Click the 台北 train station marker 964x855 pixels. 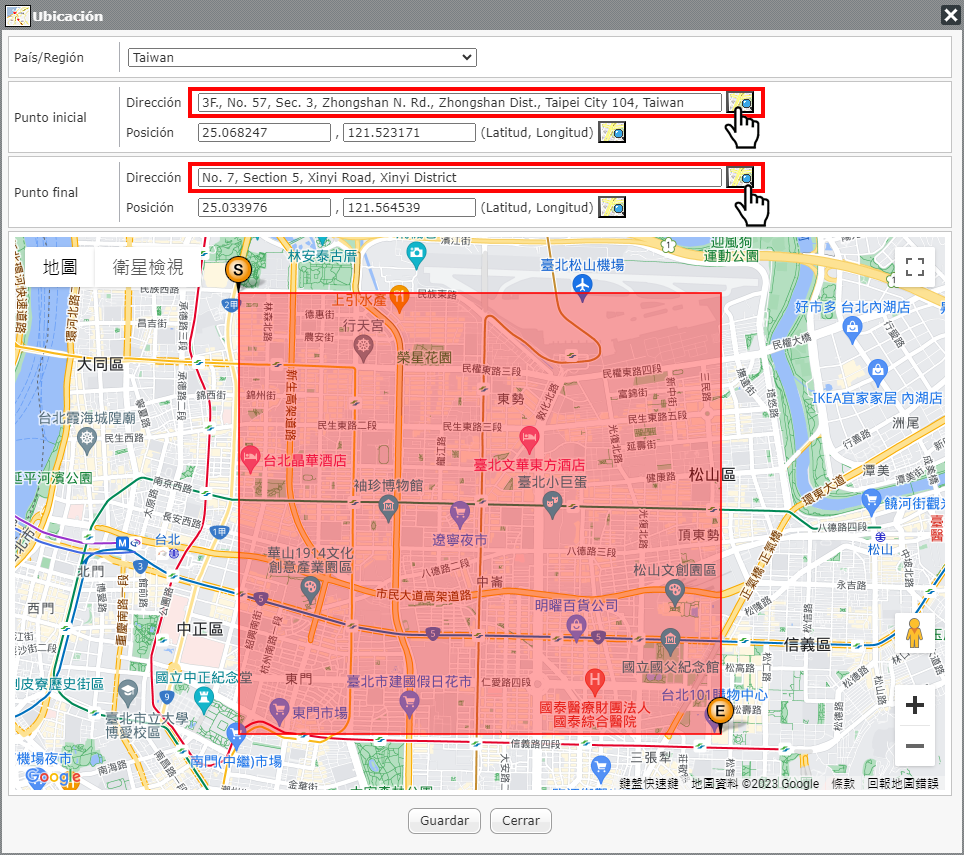[x=174, y=553]
